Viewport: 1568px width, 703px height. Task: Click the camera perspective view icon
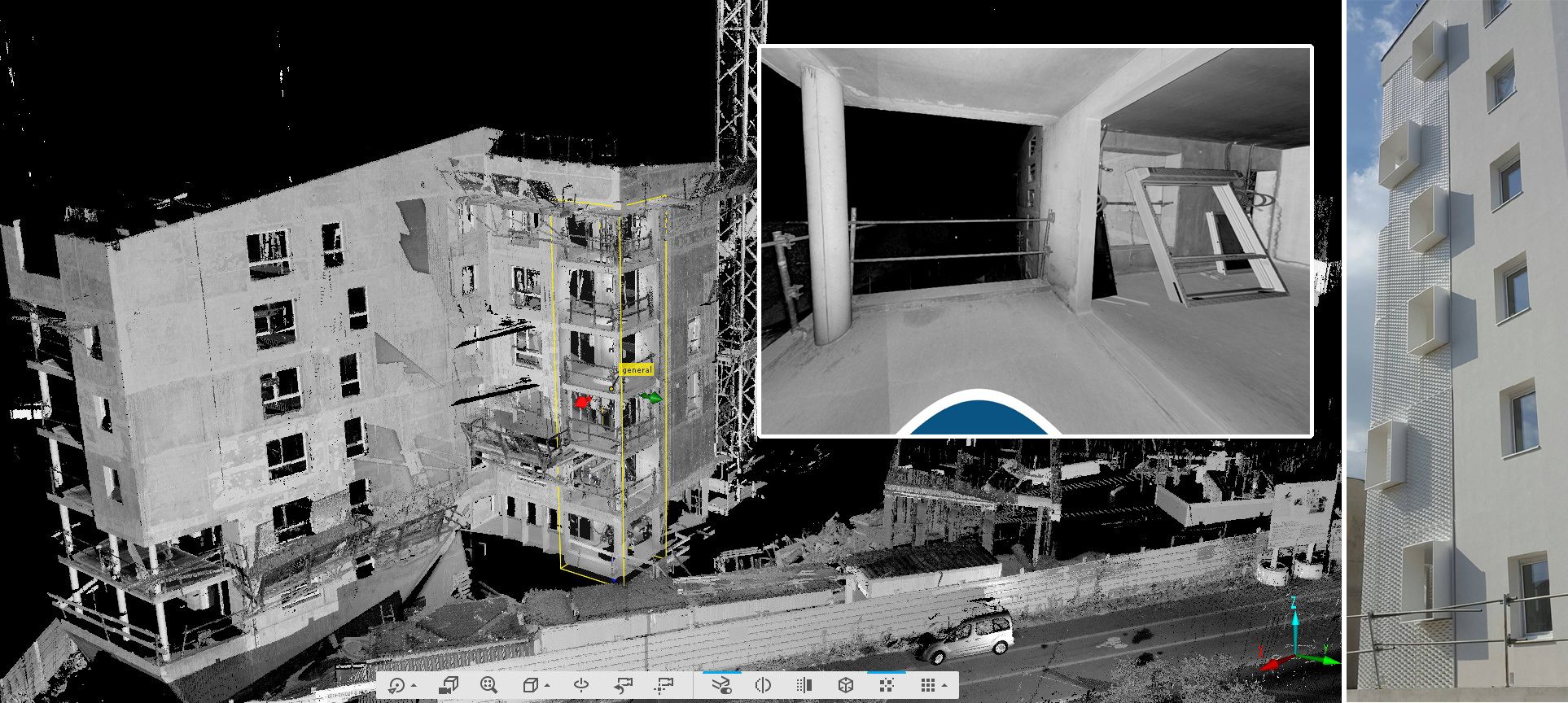click(449, 685)
